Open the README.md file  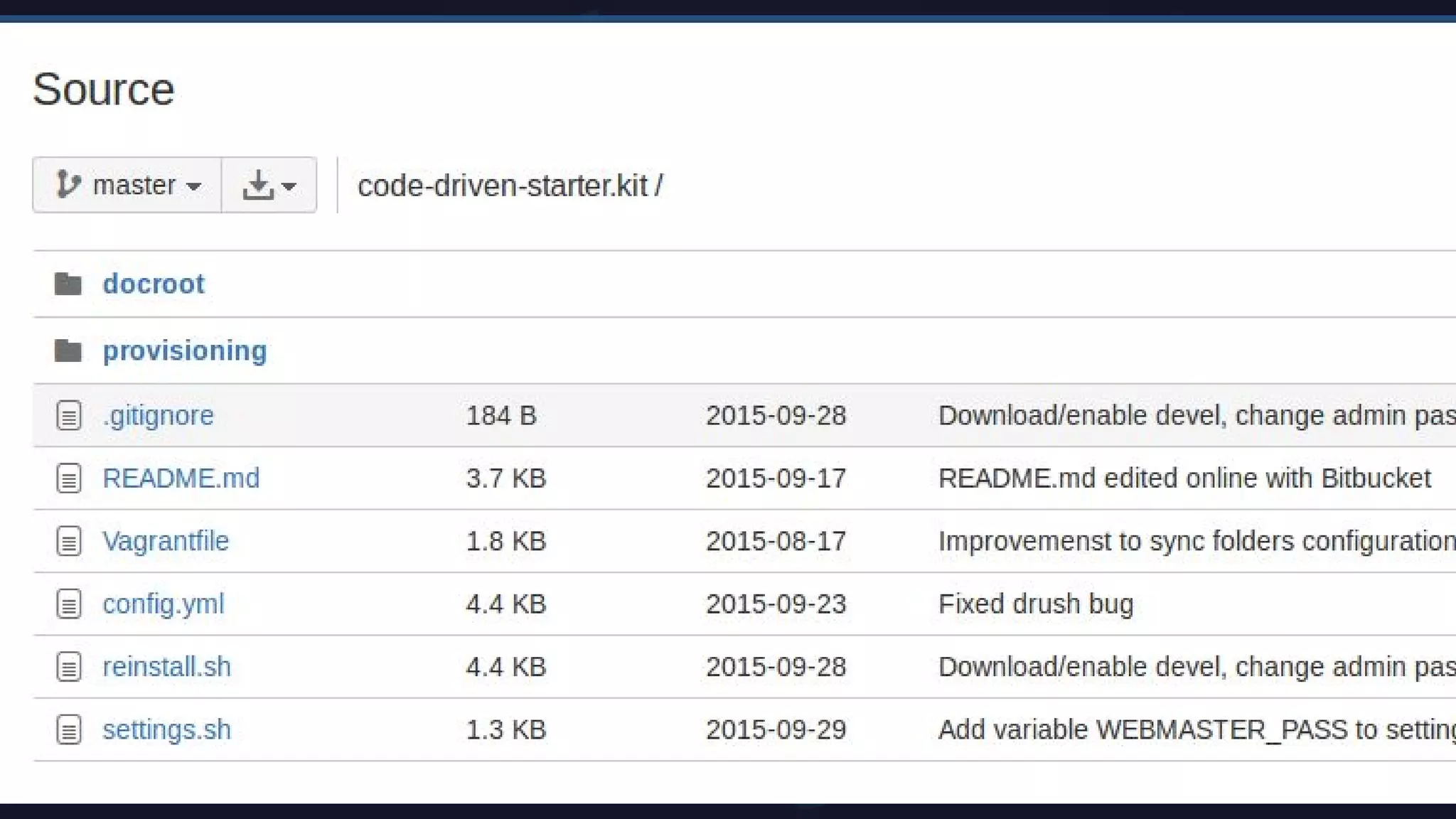point(181,478)
